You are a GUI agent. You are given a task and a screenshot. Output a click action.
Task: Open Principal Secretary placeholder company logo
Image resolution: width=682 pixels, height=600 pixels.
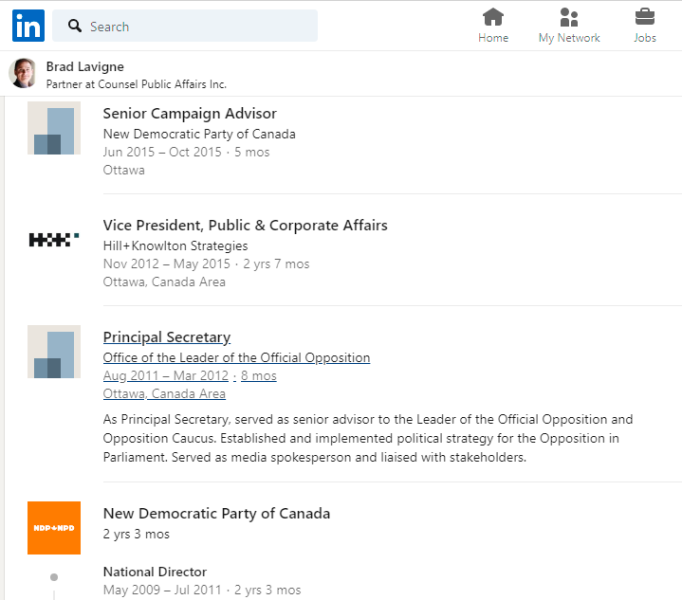click(54, 352)
